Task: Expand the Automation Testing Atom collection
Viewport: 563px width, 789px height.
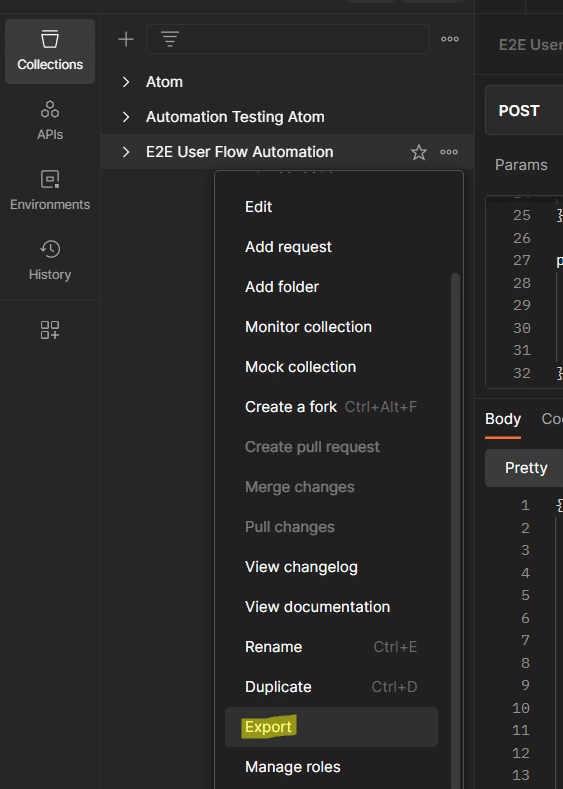Action: (126, 117)
